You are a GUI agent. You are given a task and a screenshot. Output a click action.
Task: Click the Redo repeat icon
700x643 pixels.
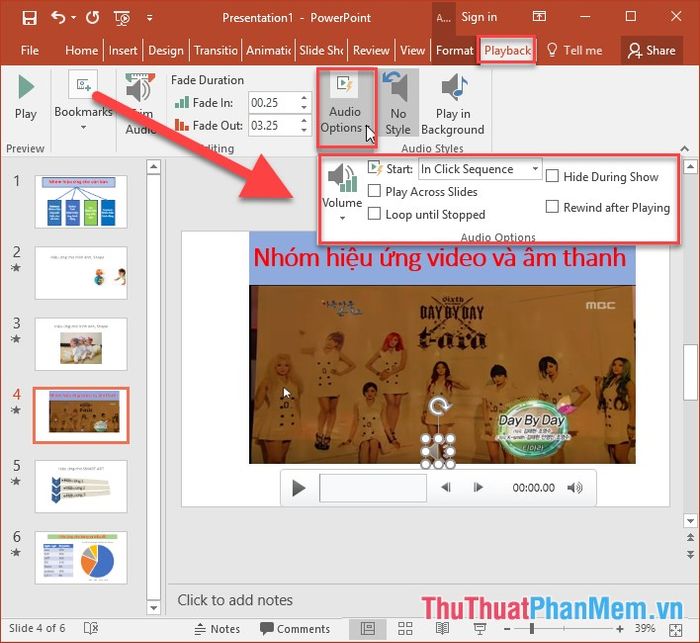pos(92,17)
